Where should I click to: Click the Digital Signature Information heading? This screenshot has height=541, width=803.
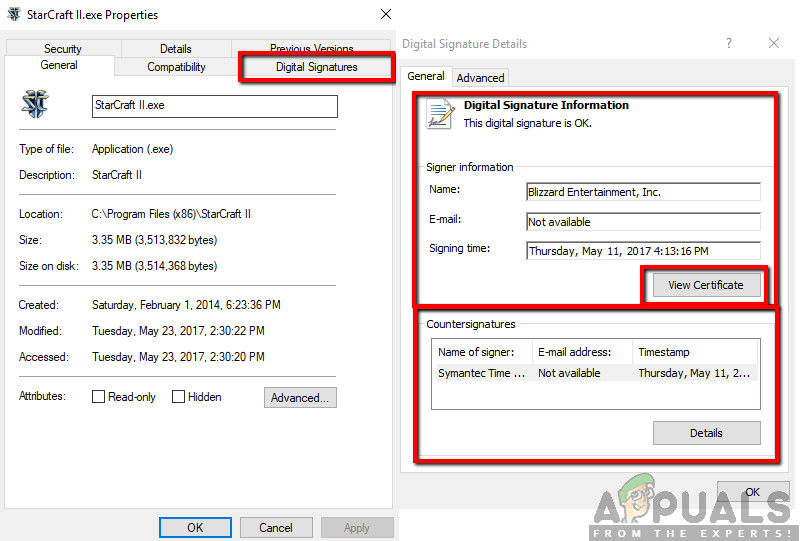546,105
